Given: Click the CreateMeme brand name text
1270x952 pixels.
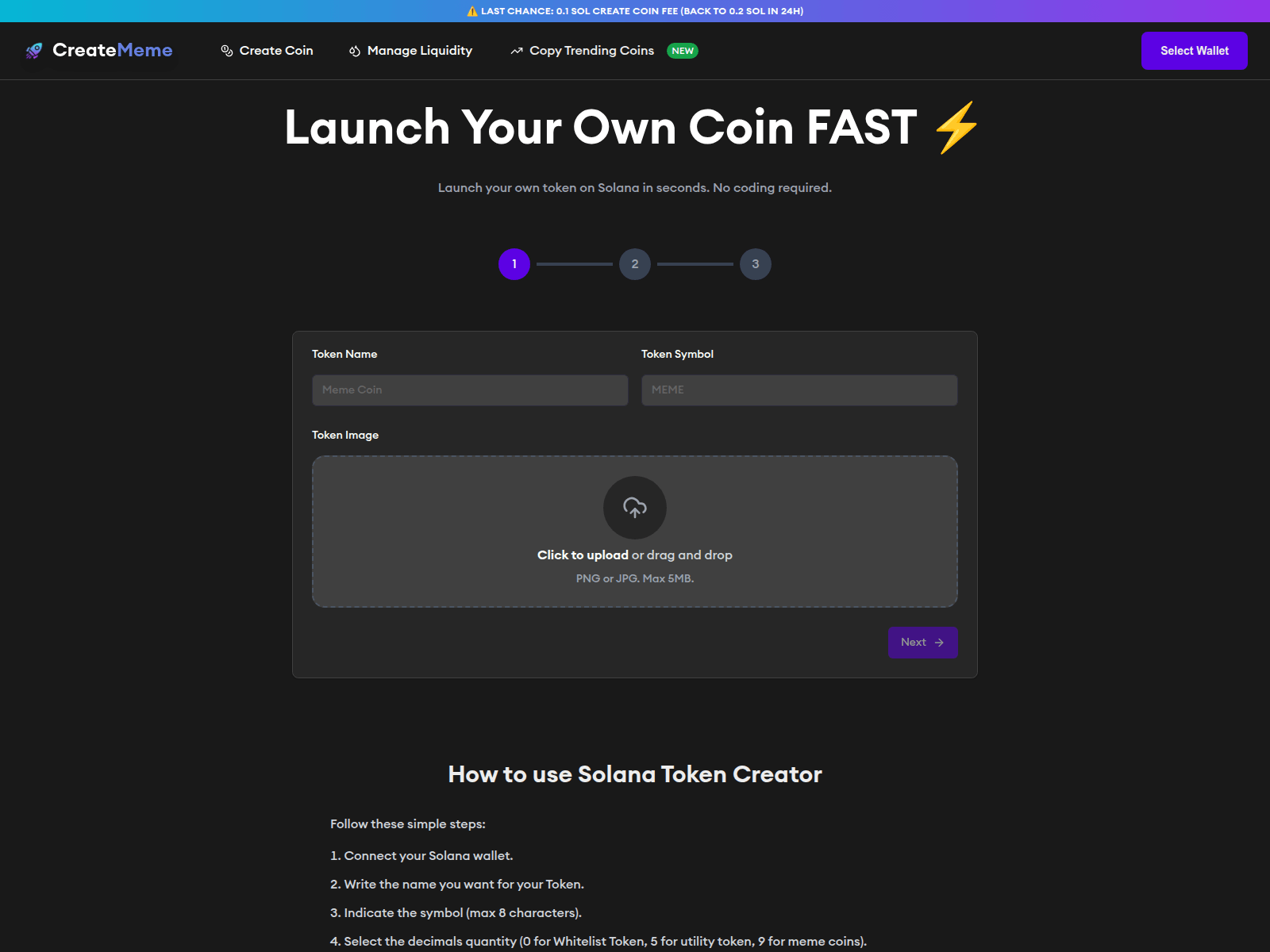Looking at the screenshot, I should pyautogui.click(x=113, y=51).
